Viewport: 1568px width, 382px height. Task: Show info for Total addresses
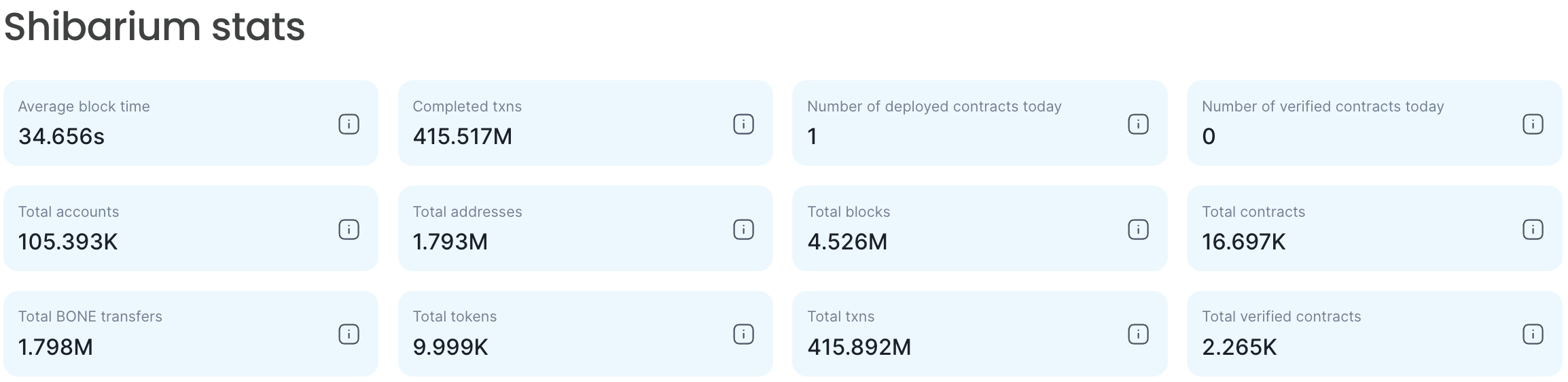tap(743, 230)
